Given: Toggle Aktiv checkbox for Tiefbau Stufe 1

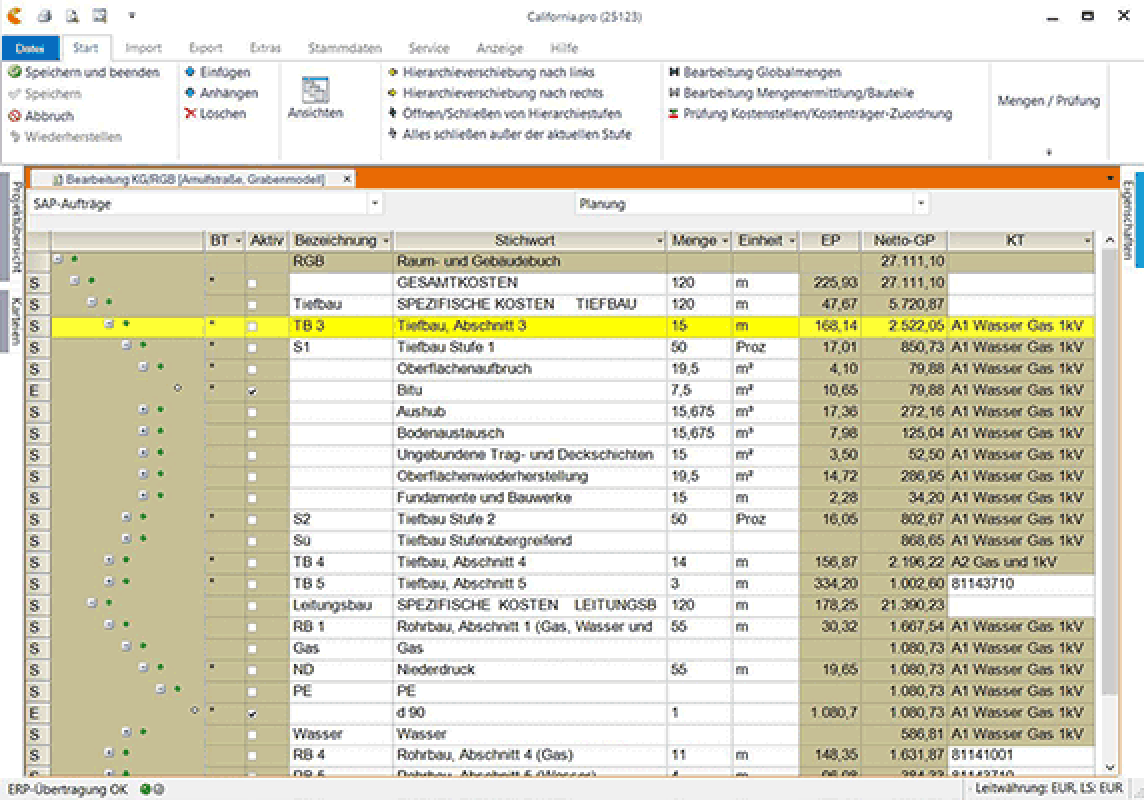Looking at the screenshot, I should [252, 348].
